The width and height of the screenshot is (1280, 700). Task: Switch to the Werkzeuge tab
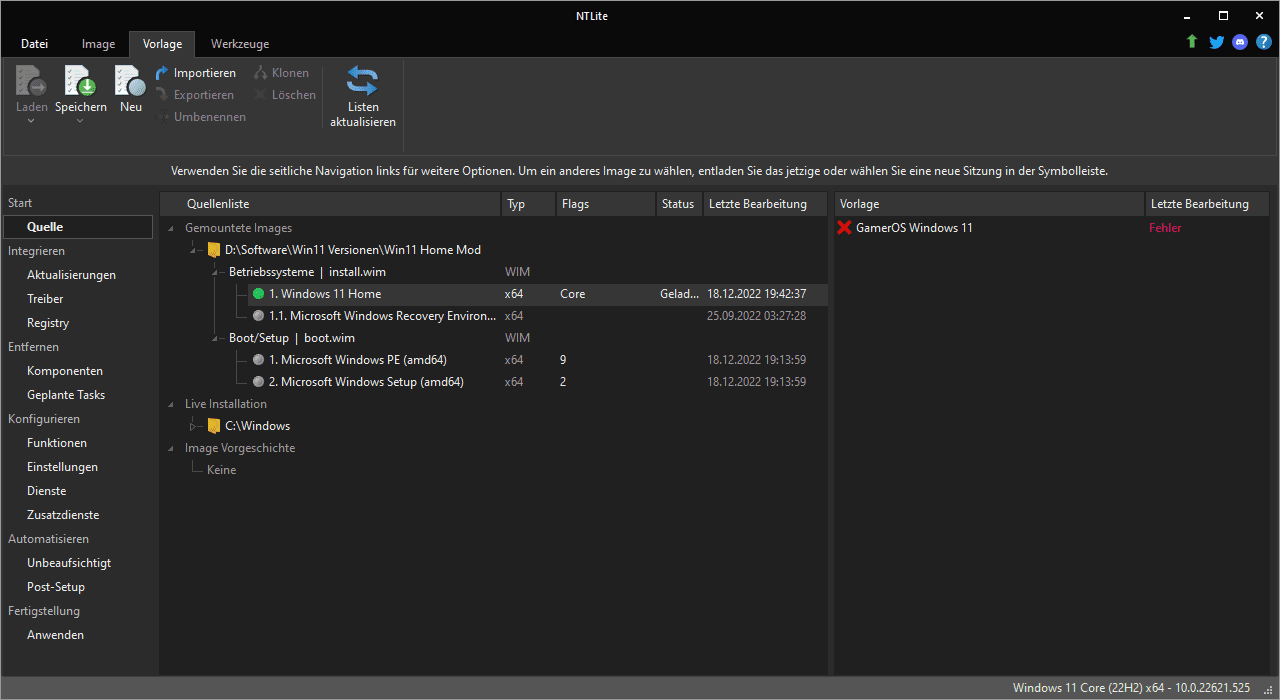240,44
